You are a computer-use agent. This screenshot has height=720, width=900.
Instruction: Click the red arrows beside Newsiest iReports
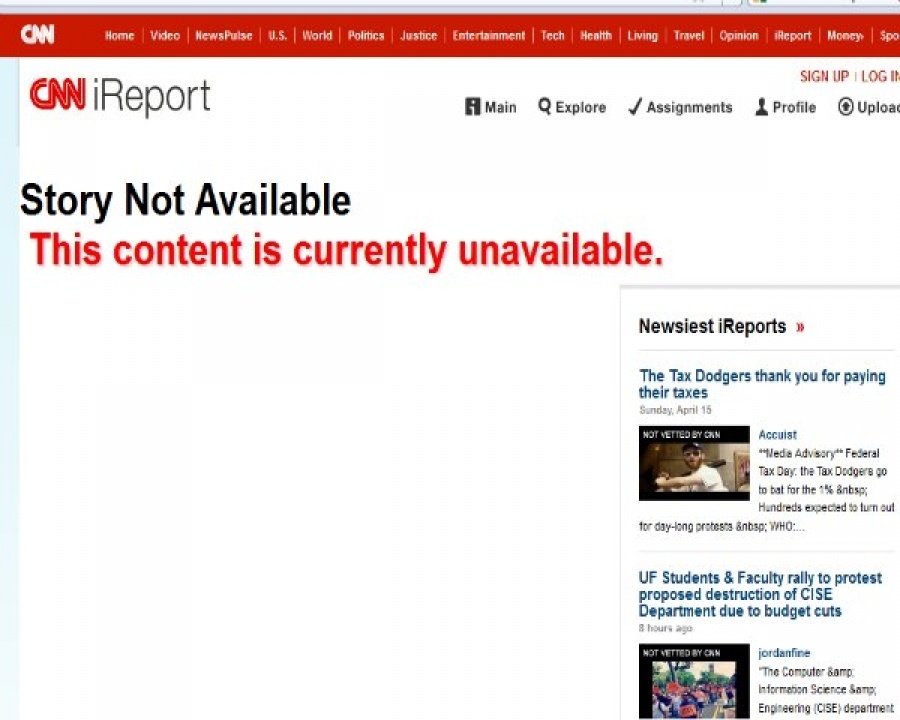[800, 327]
